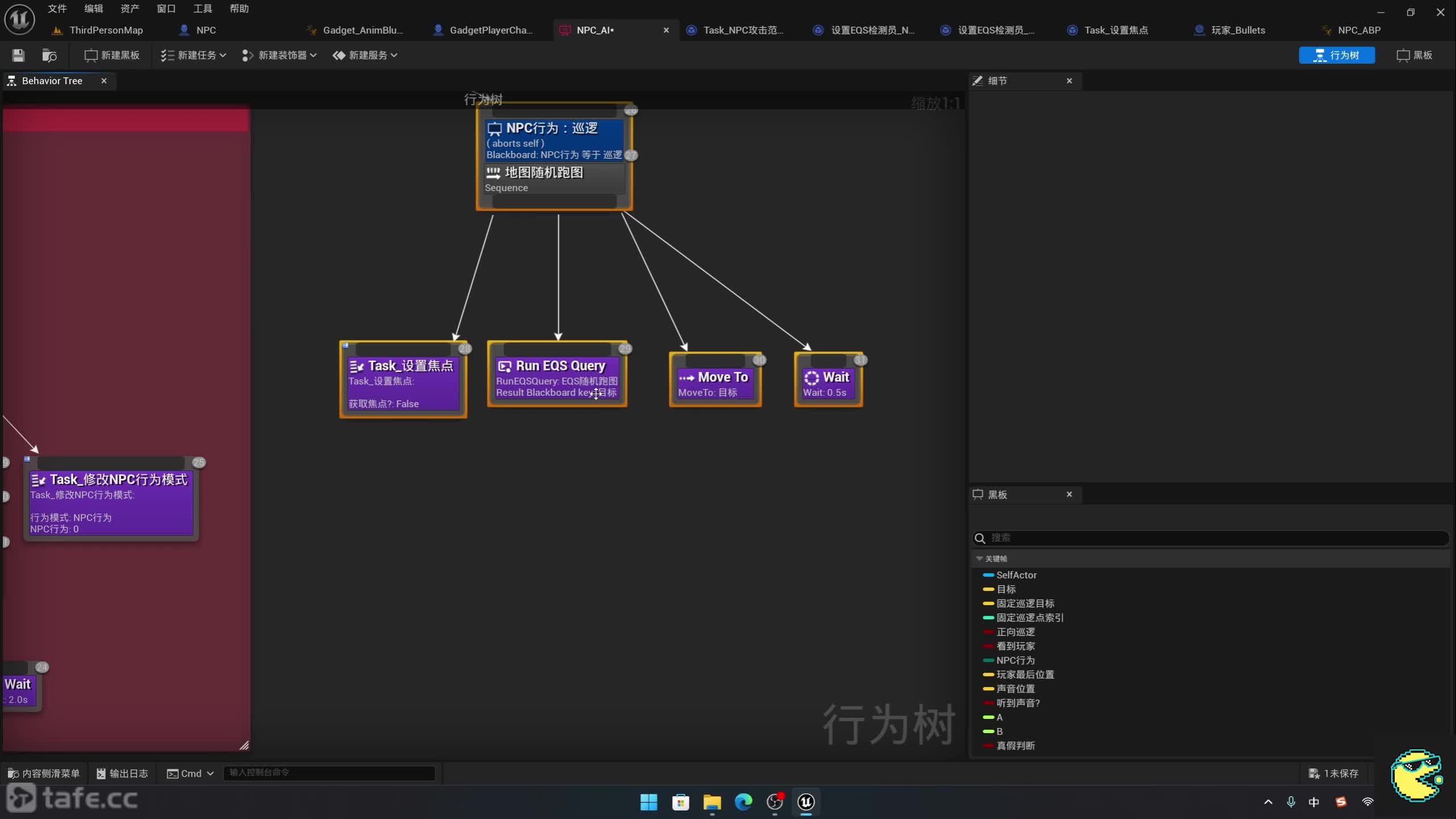
Task: Close the 黑板 panel tab
Action: coord(1069,494)
